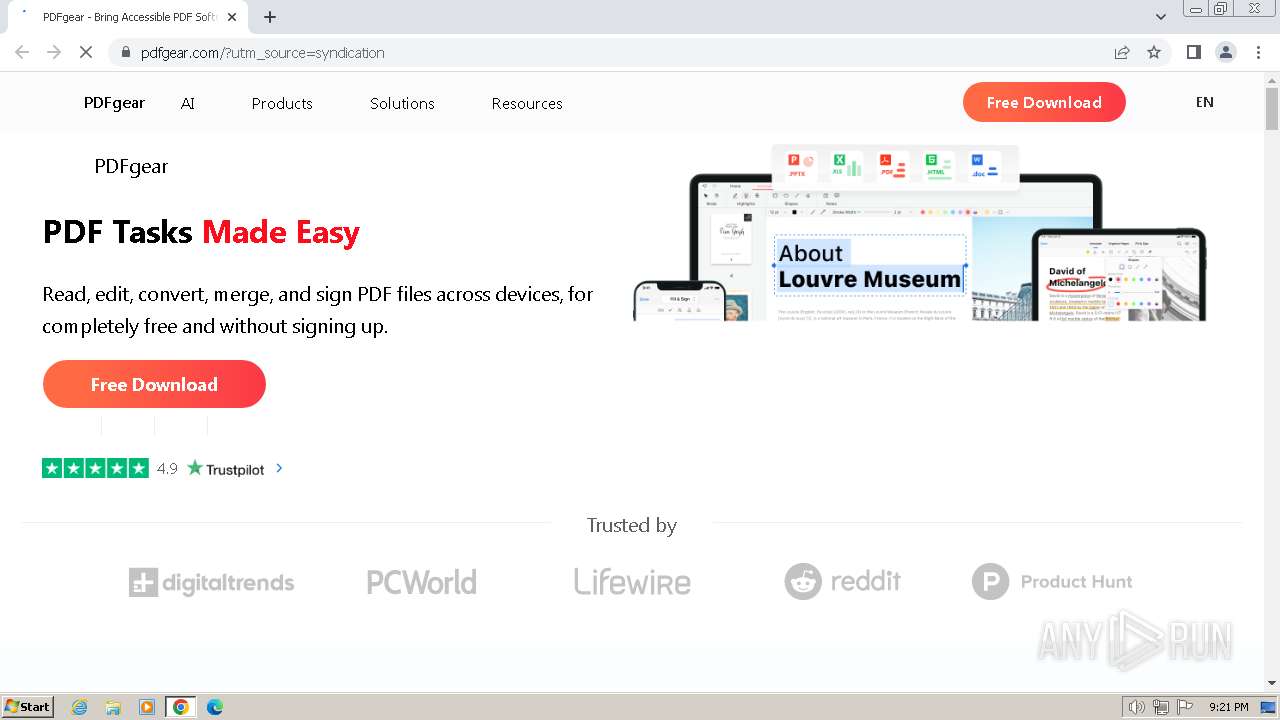Click the site lock icon in address bar
Screen dimensions: 1280x720
click(126, 53)
